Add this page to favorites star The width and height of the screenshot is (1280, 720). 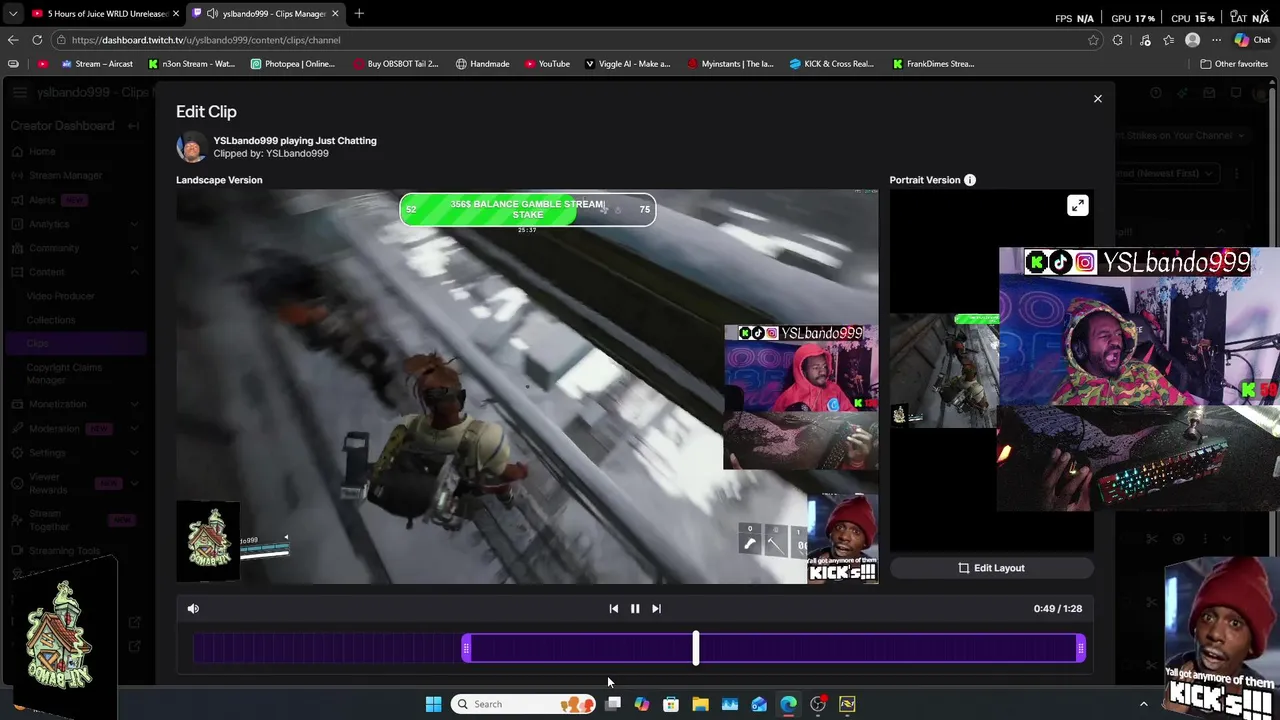point(1093,40)
